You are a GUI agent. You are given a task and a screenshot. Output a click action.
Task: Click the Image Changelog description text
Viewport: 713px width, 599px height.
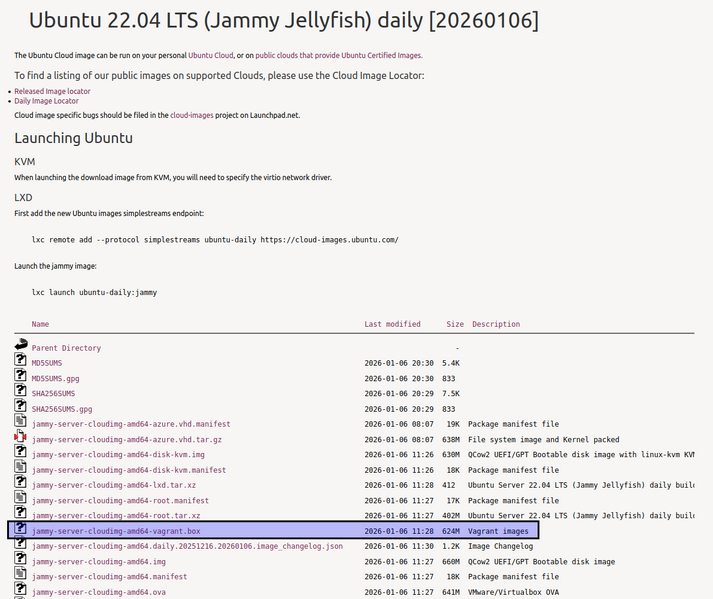click(x=500, y=546)
